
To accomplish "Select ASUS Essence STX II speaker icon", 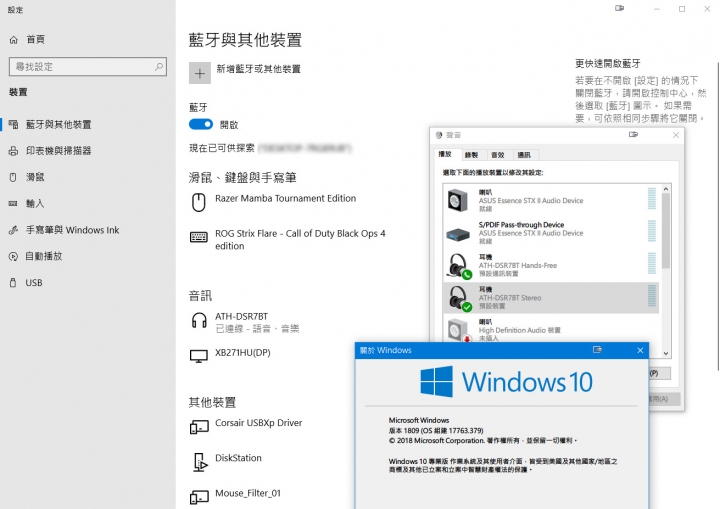I will point(457,200).
